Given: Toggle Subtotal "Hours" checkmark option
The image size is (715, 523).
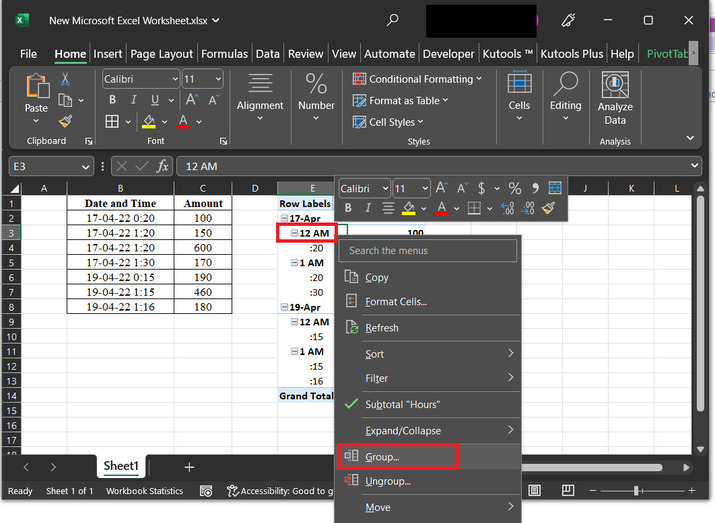Looking at the screenshot, I should (x=402, y=404).
